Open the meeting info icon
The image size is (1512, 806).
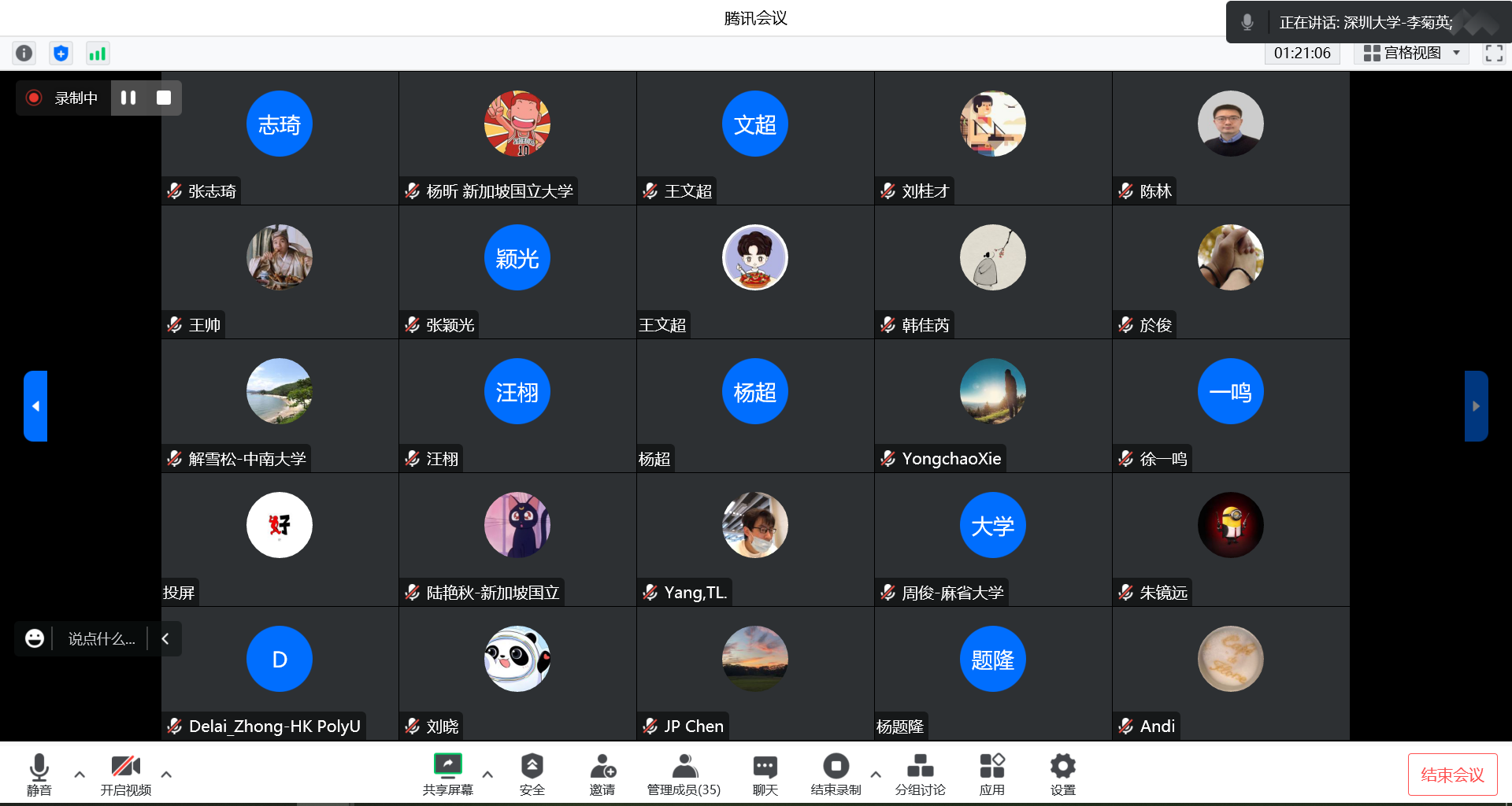pyautogui.click(x=24, y=54)
